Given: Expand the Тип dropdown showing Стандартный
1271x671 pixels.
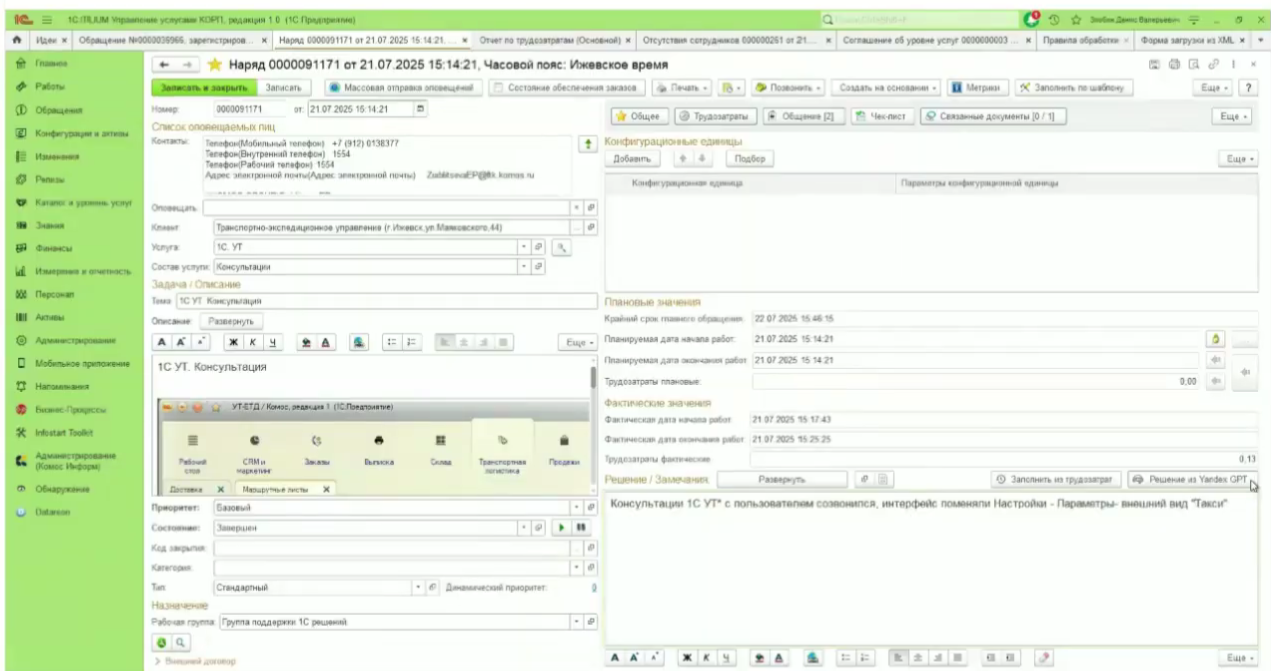Looking at the screenshot, I should (x=417, y=587).
